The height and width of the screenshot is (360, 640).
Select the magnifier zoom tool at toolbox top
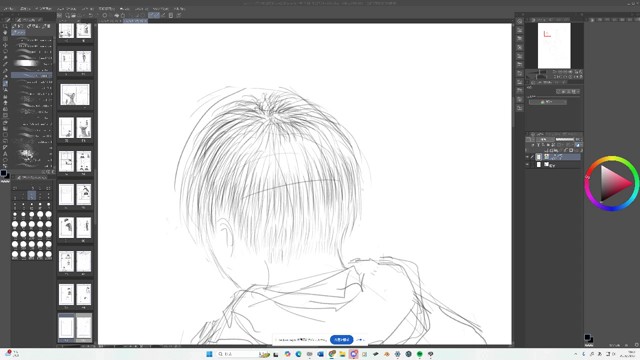5,26
